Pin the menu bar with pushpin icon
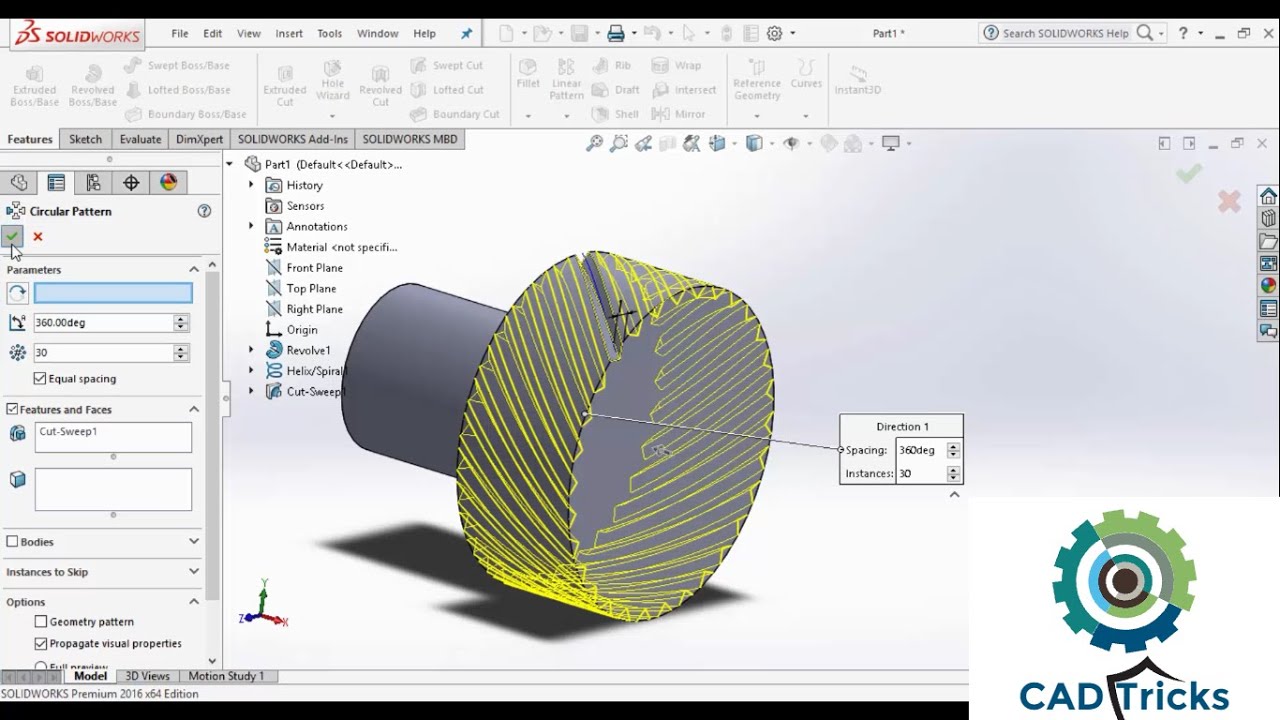Image resolution: width=1280 pixels, height=720 pixels. pos(466,33)
